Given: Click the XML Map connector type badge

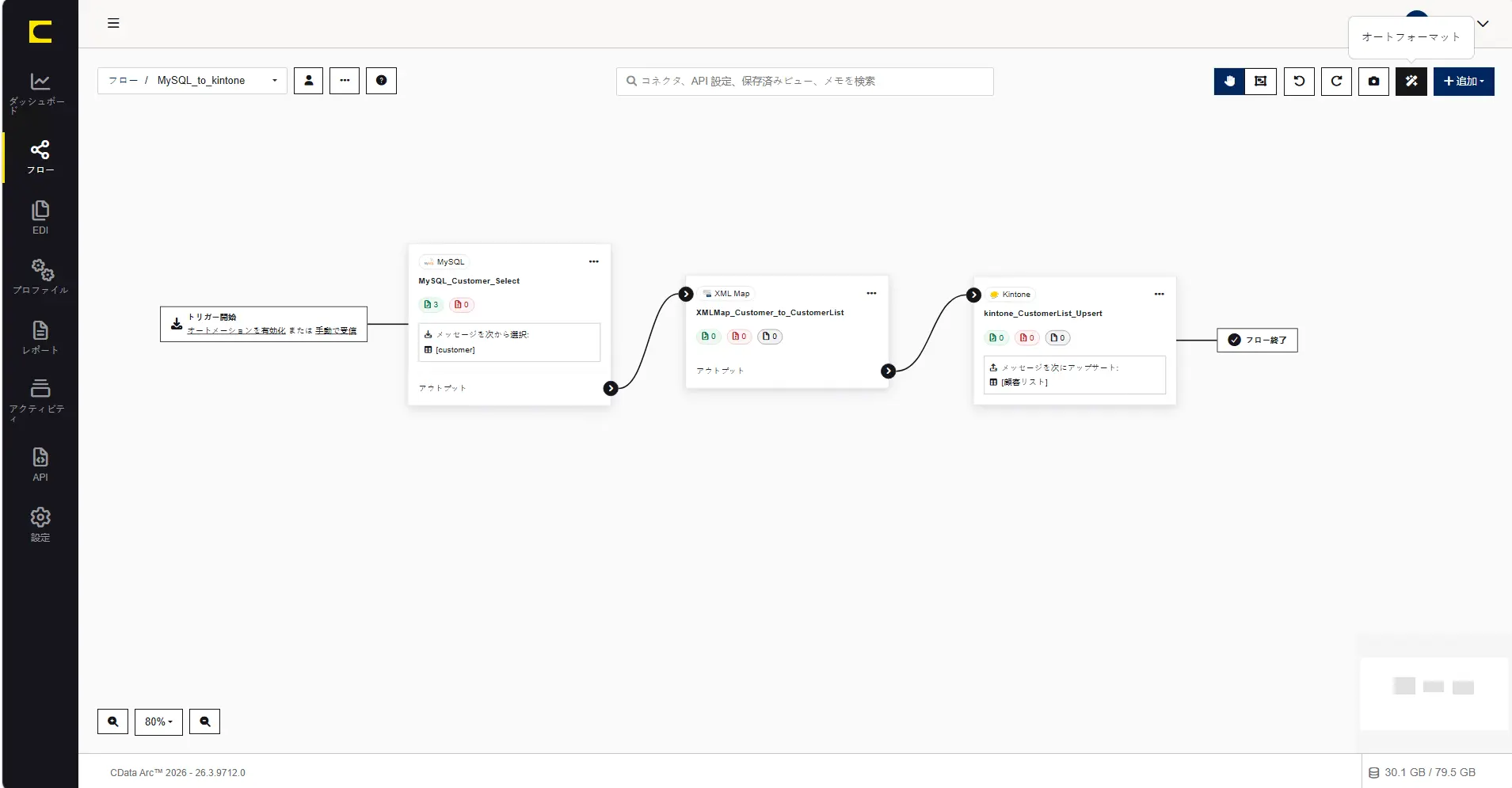Looking at the screenshot, I should pos(726,294).
